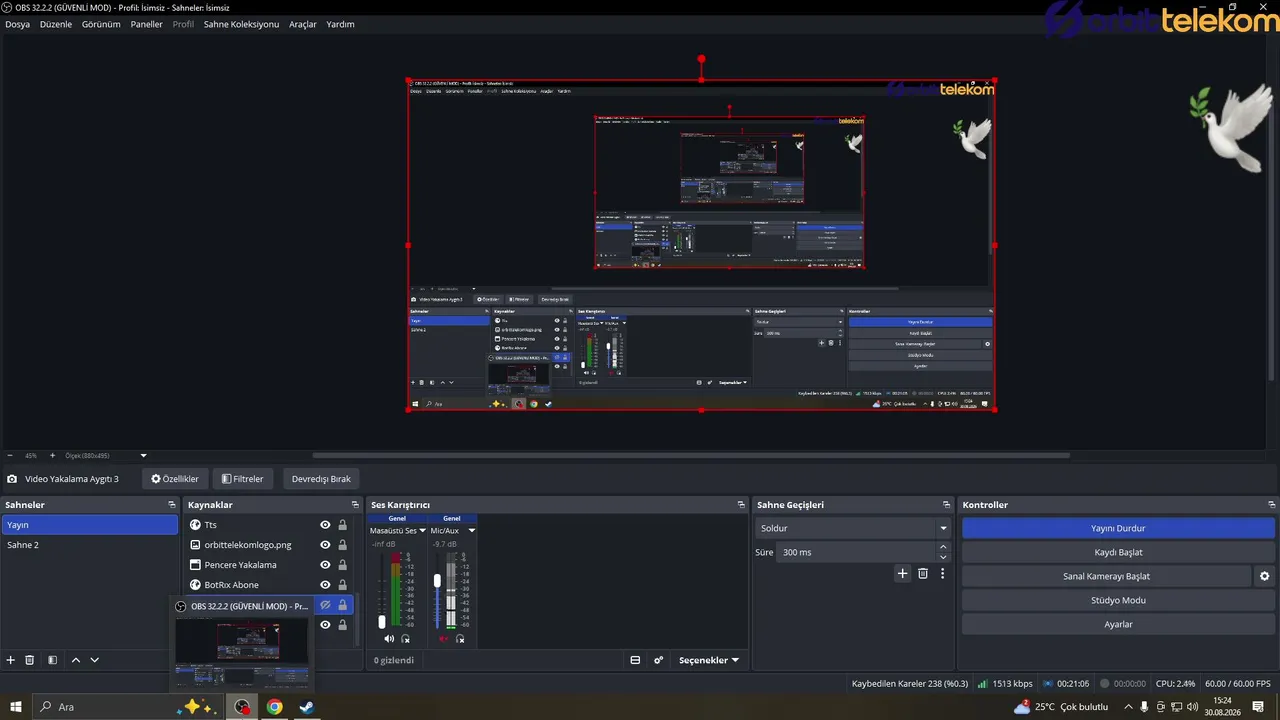Hide the BotRix Abone source
This screenshot has width=1280, height=720.
(x=325, y=585)
